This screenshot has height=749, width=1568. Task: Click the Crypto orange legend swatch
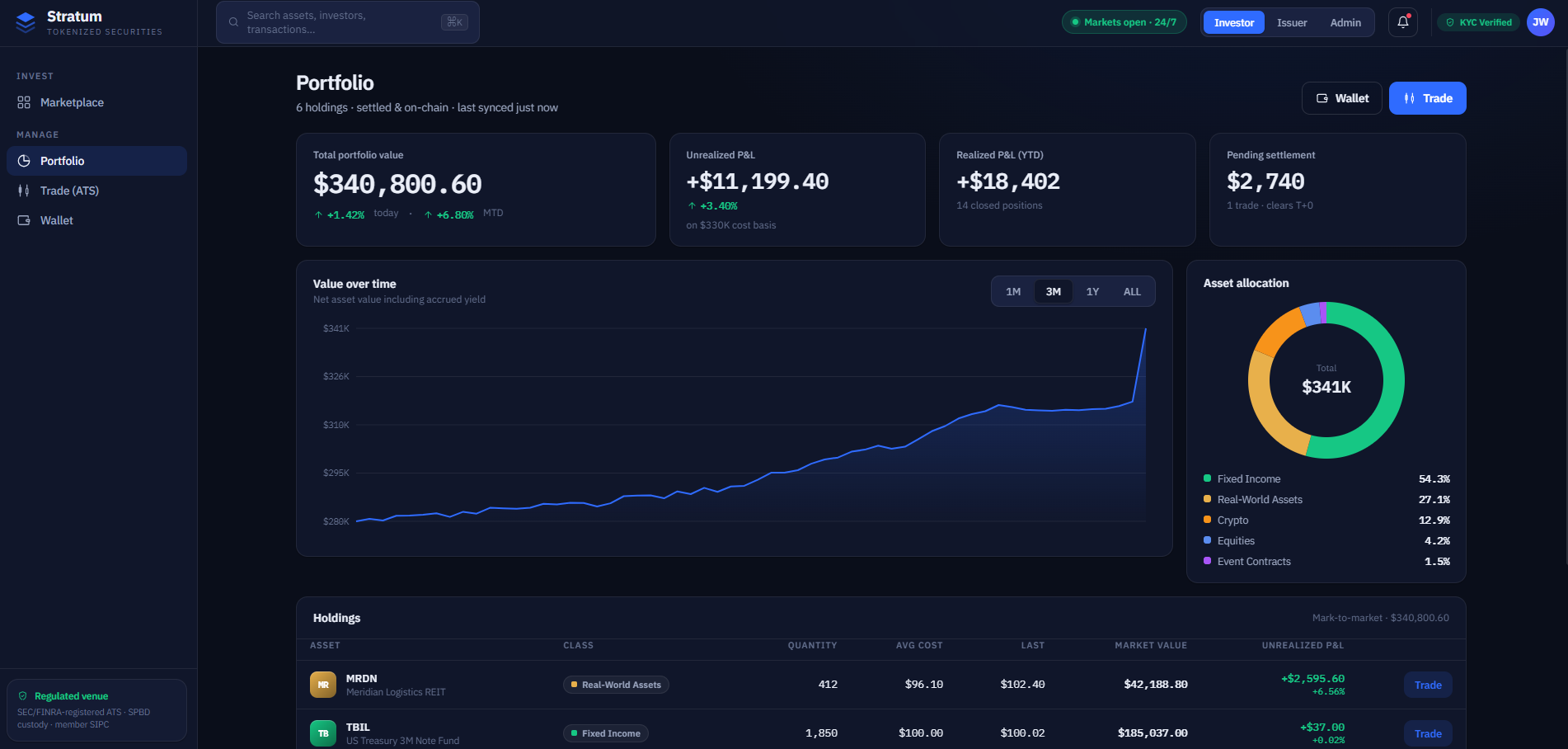[1208, 520]
